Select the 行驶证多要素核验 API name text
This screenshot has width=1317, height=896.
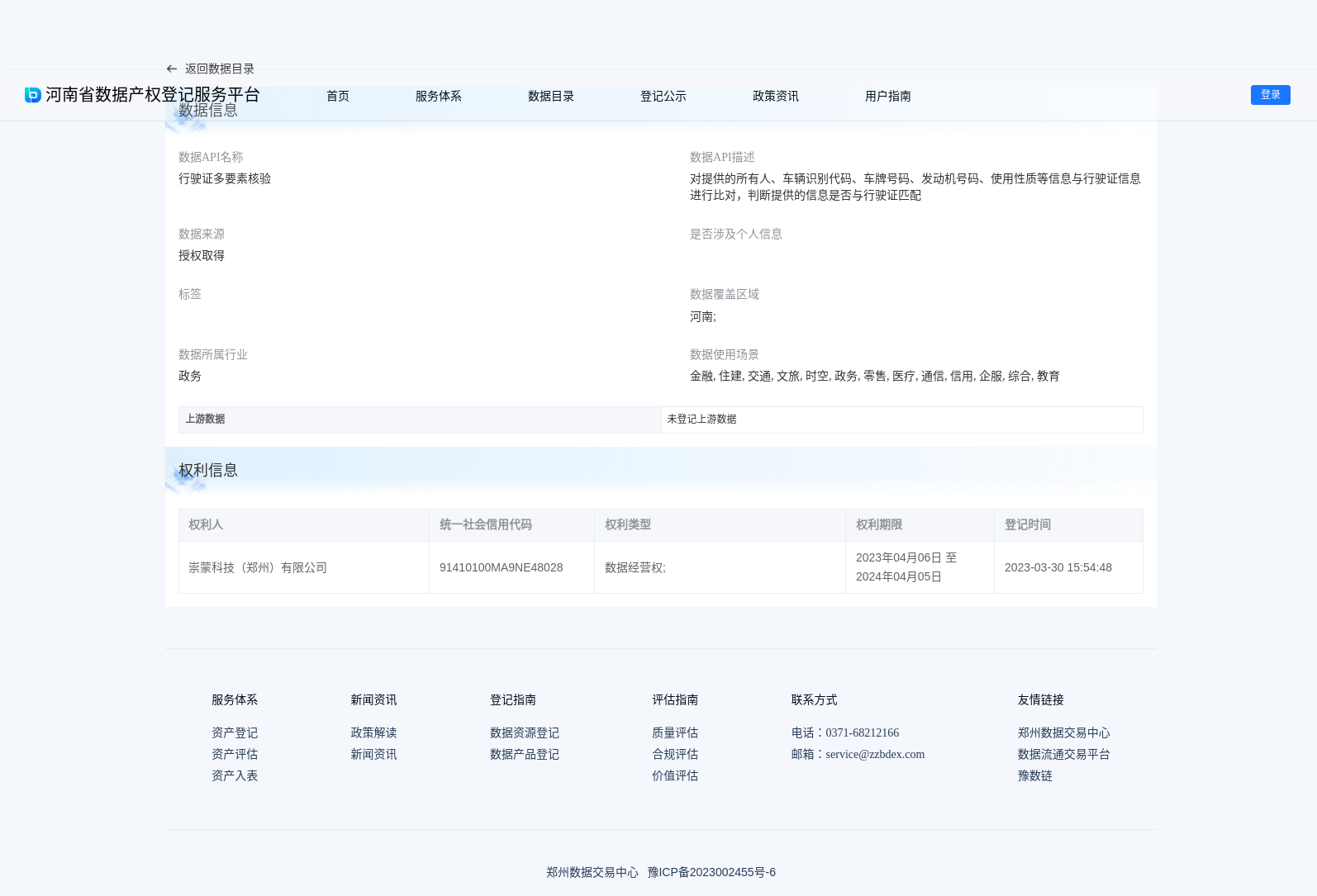click(x=225, y=178)
